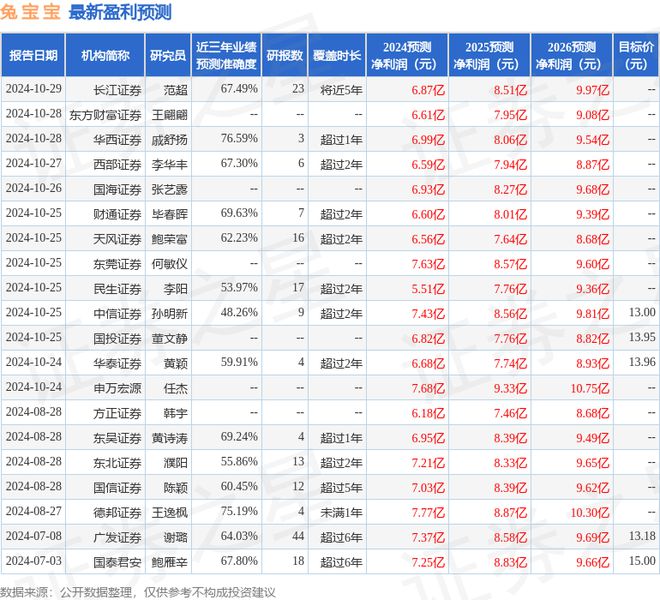Click the 2024-10-29 report date cell
The width and height of the screenshot is (660, 600).
(x=34, y=88)
